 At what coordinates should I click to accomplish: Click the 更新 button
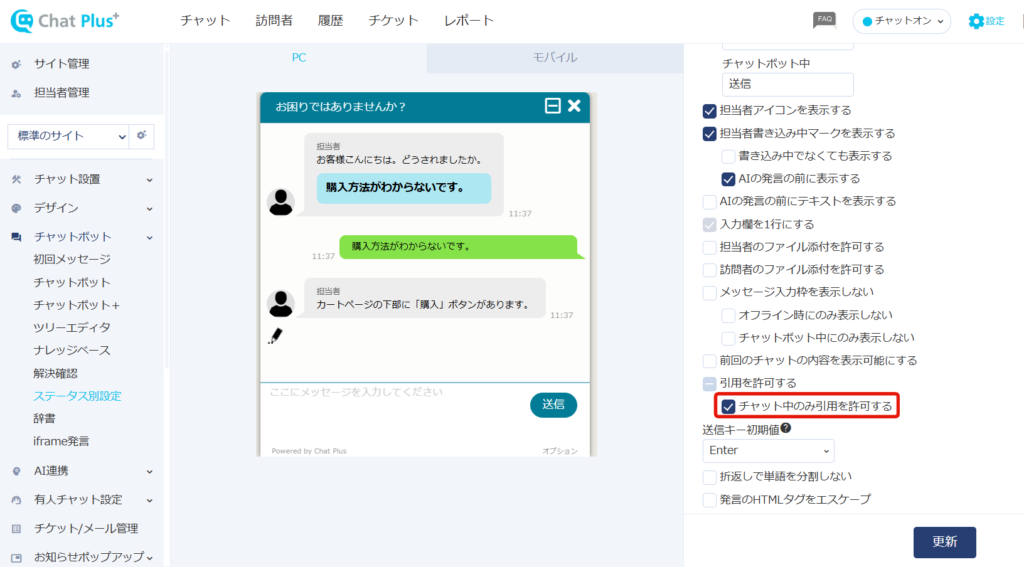pos(944,542)
